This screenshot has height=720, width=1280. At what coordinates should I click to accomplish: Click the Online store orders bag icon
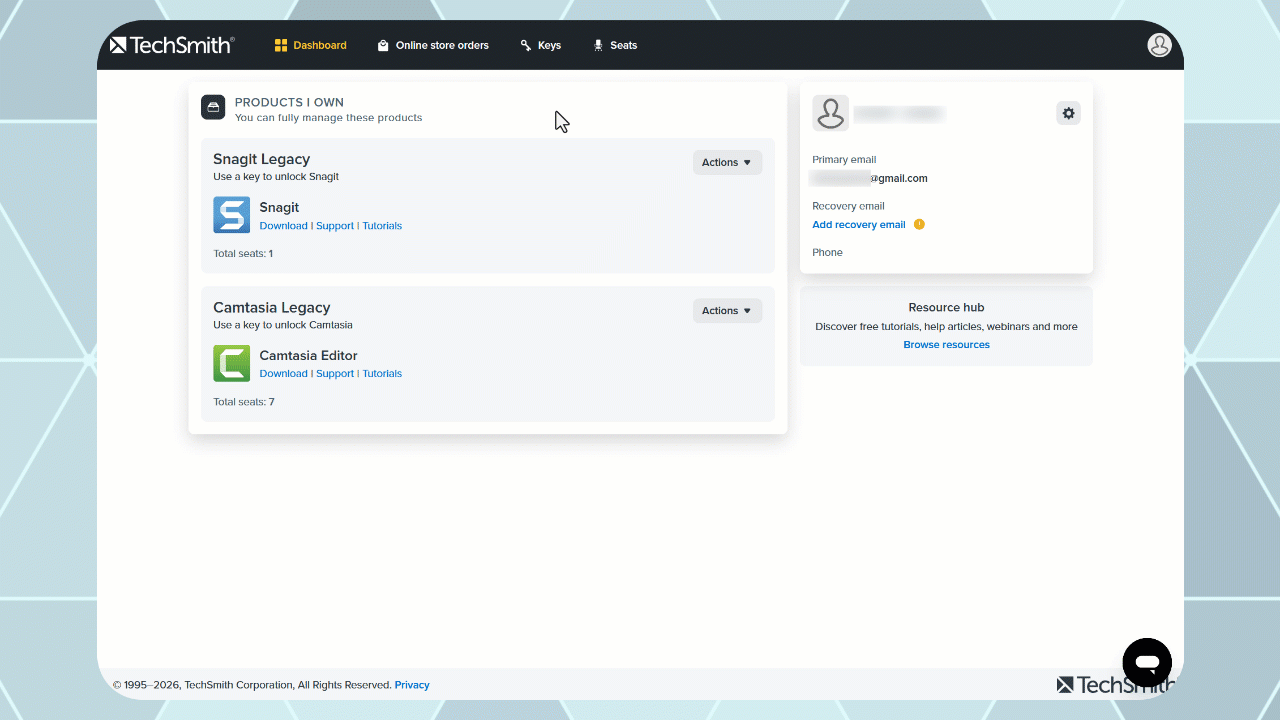pyautogui.click(x=383, y=45)
